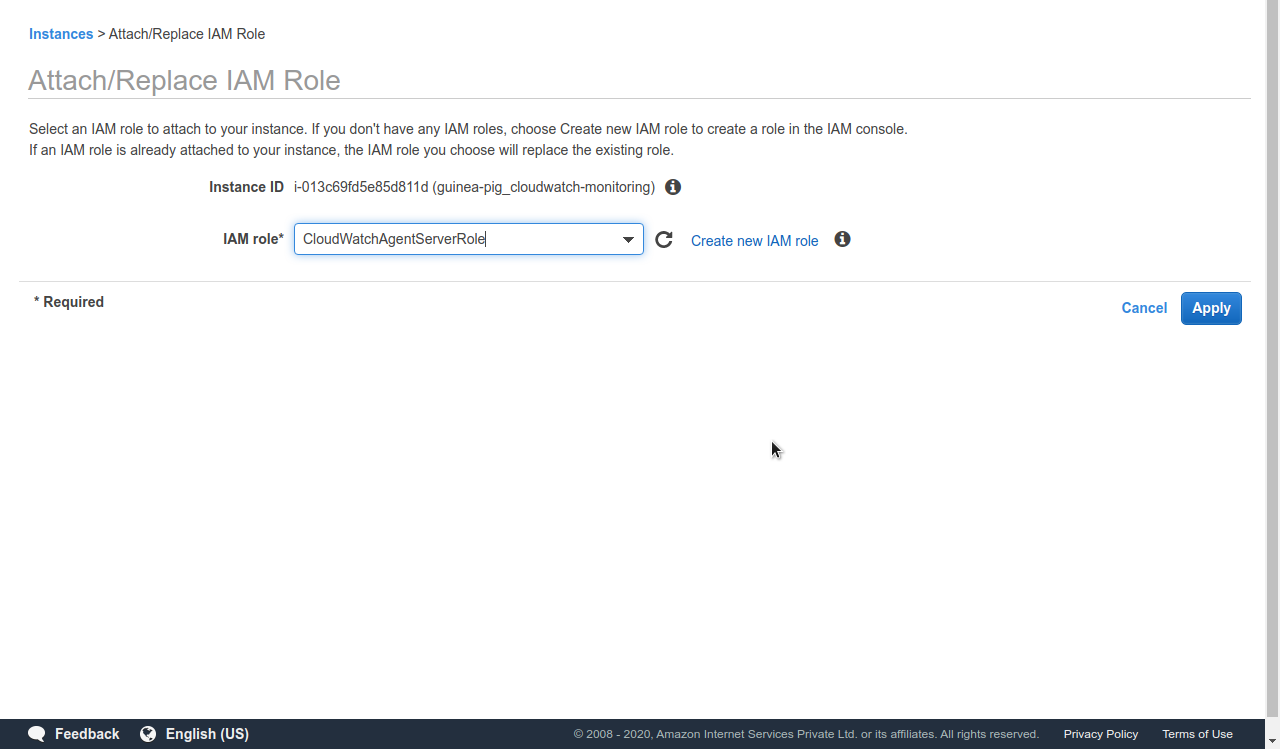Open the IAM role dropdown arrow
1280x749 pixels.
click(x=629, y=239)
